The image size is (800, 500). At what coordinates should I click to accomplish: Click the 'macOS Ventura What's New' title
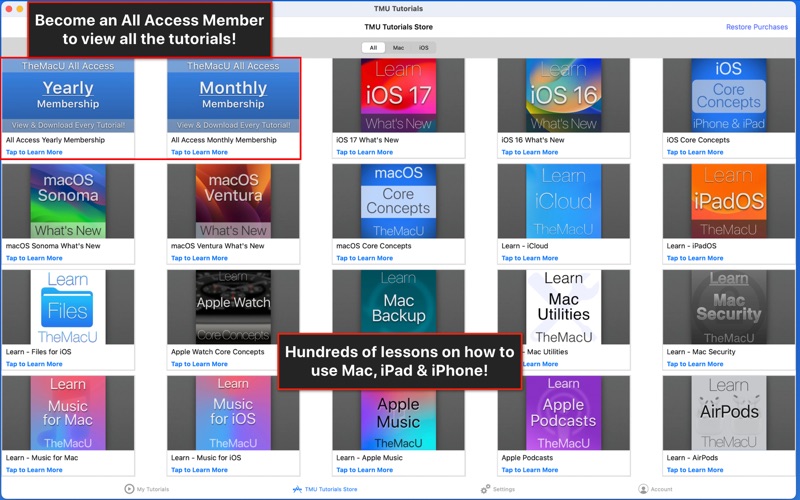point(218,245)
